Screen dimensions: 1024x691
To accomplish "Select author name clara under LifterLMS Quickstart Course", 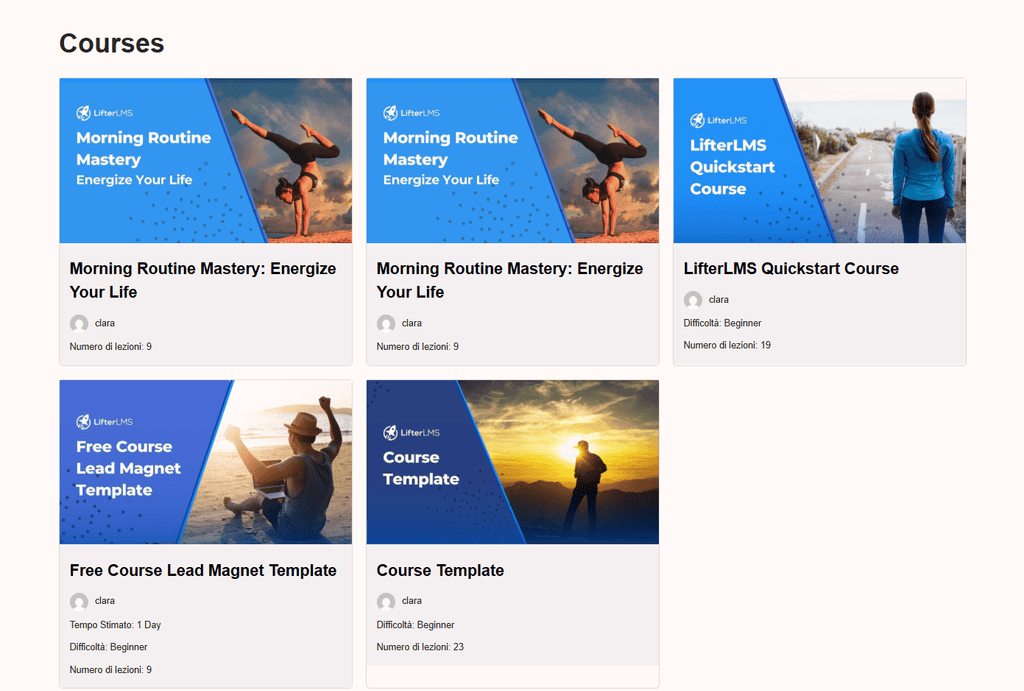I will pos(718,300).
